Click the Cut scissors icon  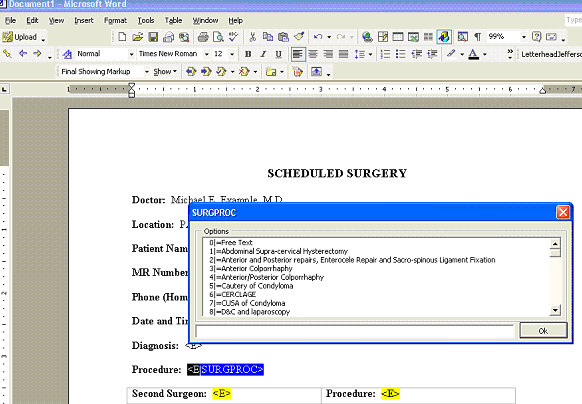coord(252,37)
